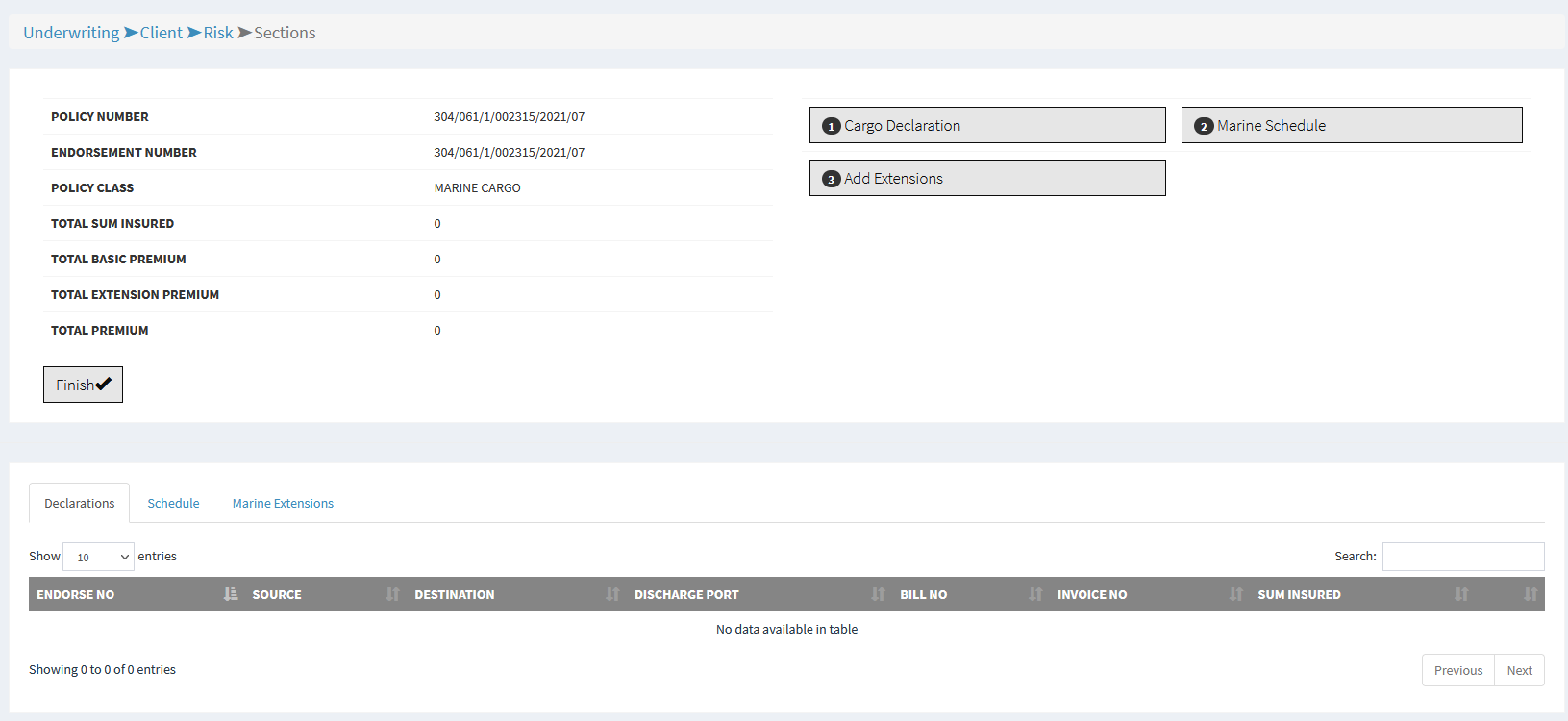
Task: Open the show entries count dropdown
Action: [x=98, y=557]
